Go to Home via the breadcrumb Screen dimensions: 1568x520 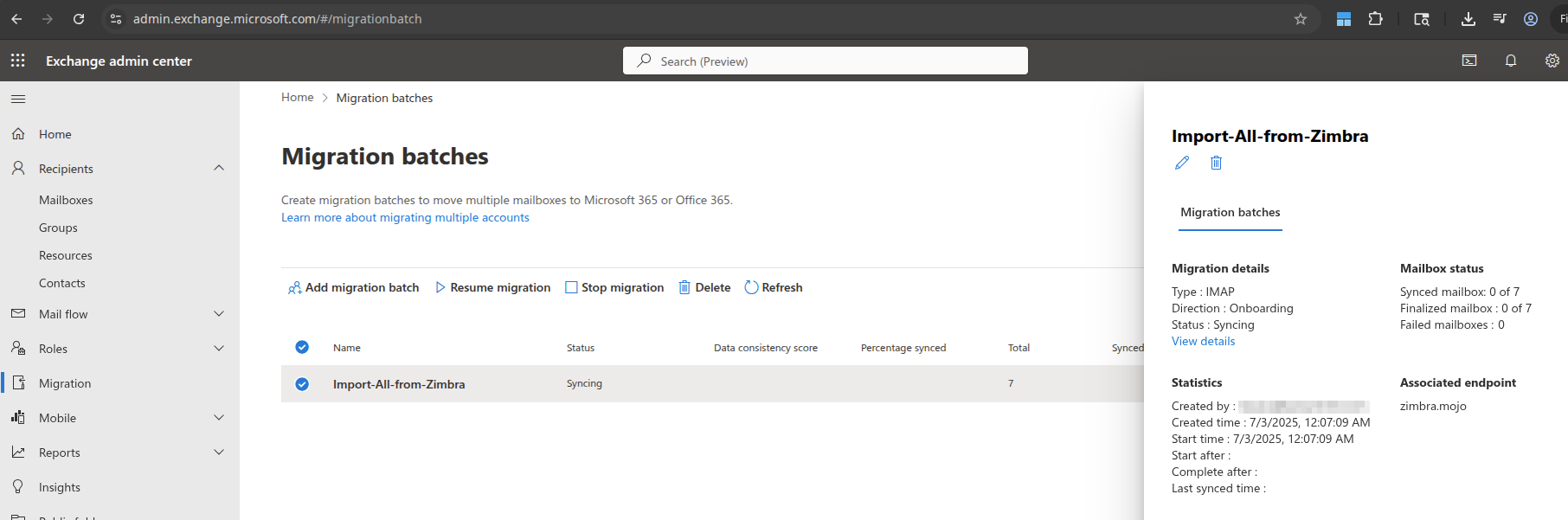pos(298,98)
